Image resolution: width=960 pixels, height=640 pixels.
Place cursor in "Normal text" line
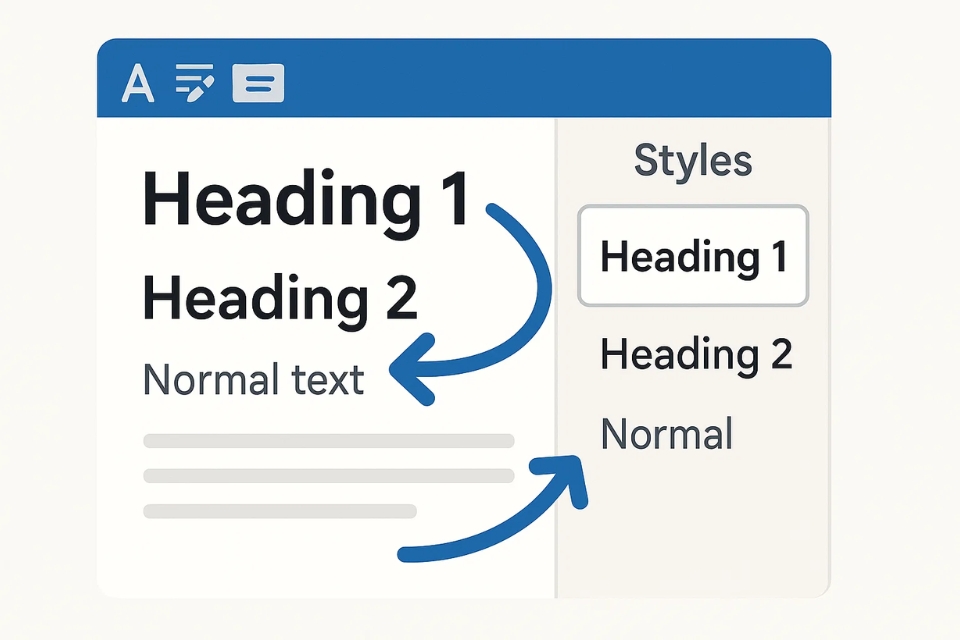click(254, 380)
